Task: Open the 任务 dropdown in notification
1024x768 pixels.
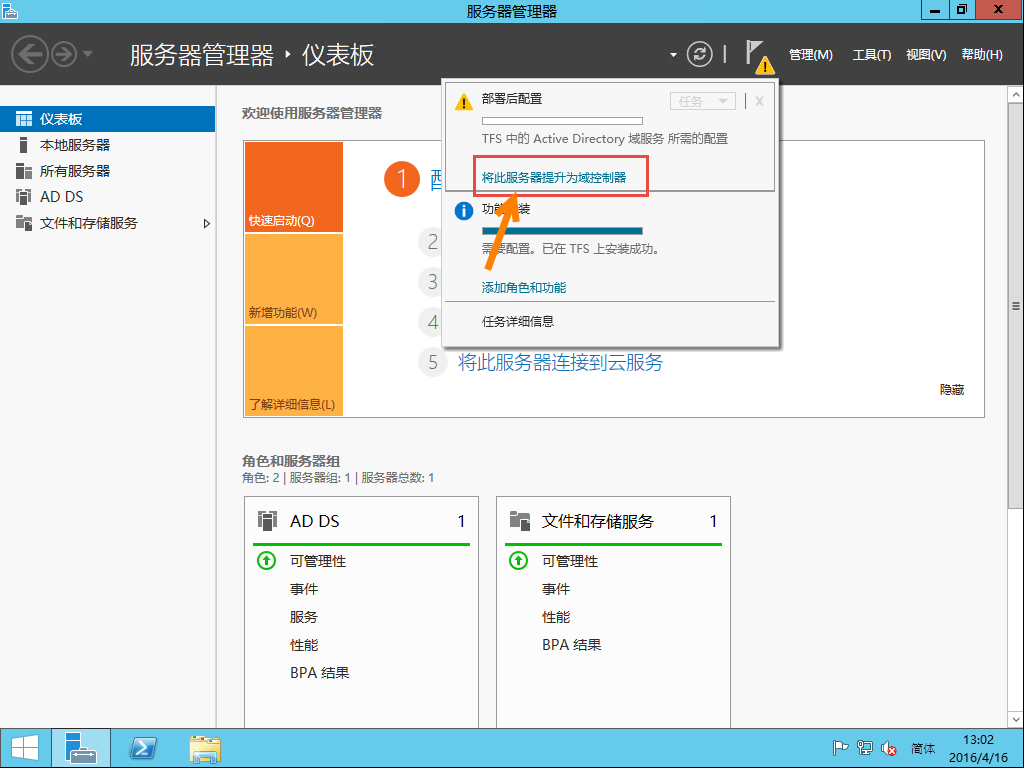Action: [x=703, y=101]
